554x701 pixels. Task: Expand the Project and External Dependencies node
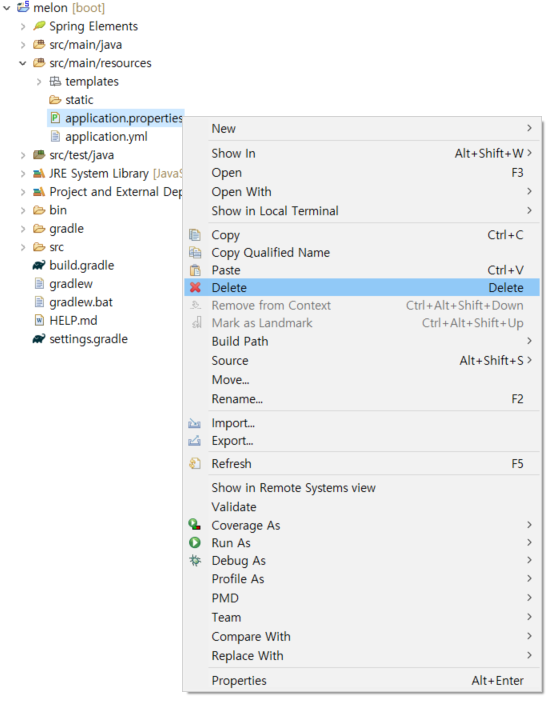point(23,192)
